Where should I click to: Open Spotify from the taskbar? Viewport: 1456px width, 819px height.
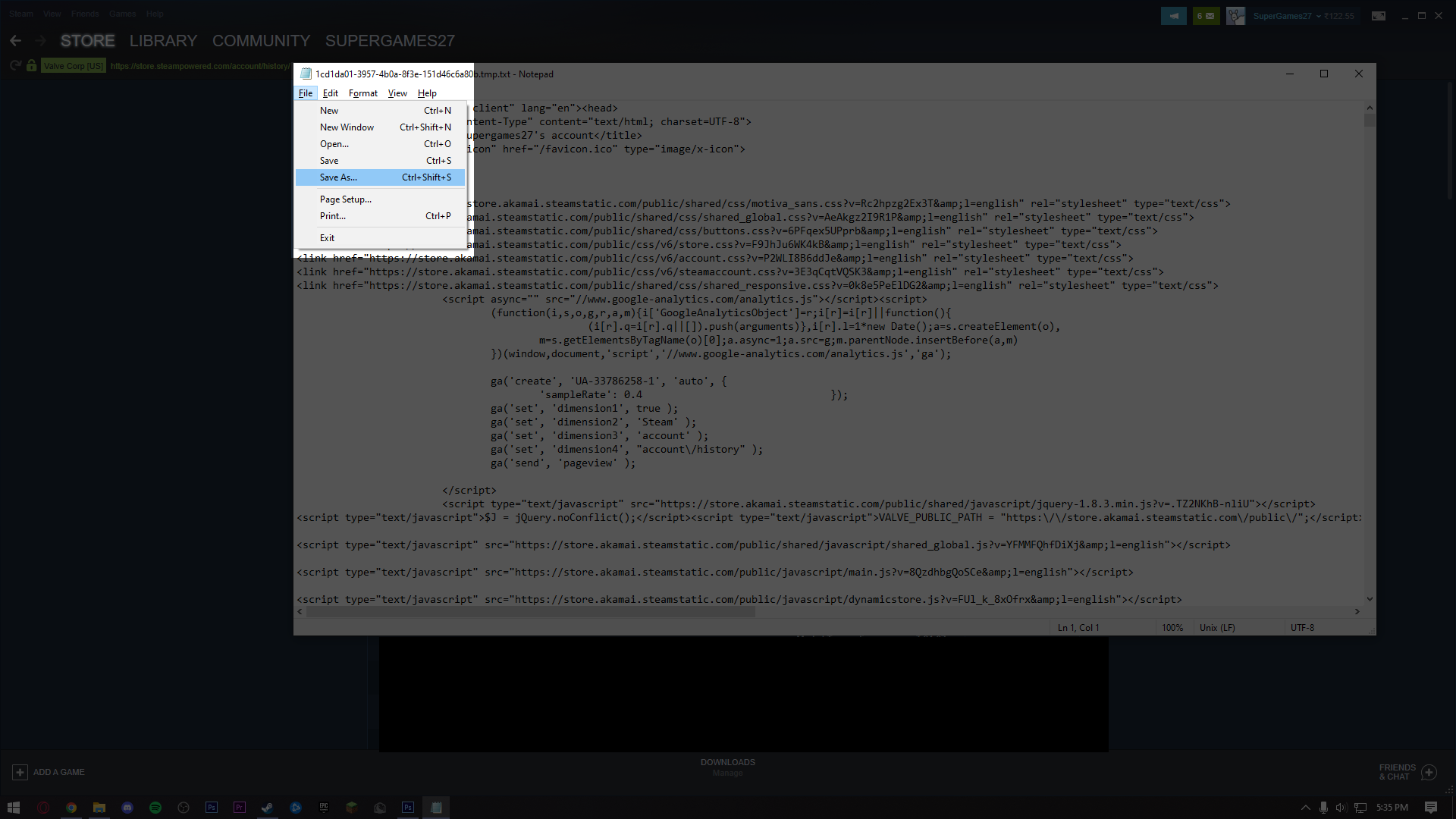(x=155, y=808)
